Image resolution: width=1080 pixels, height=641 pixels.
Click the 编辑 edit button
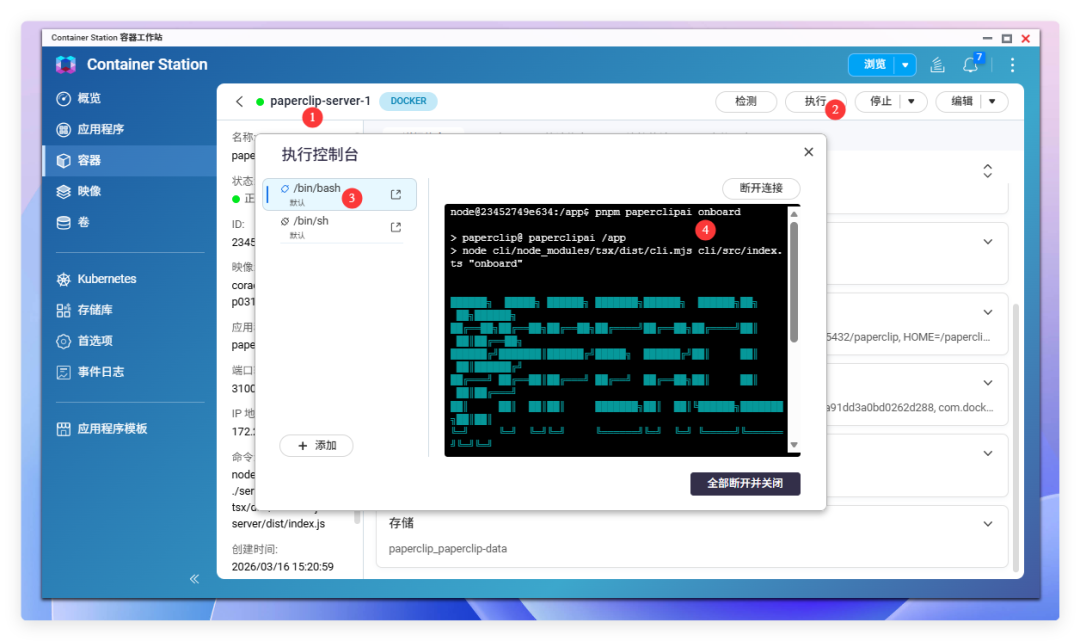pos(961,101)
